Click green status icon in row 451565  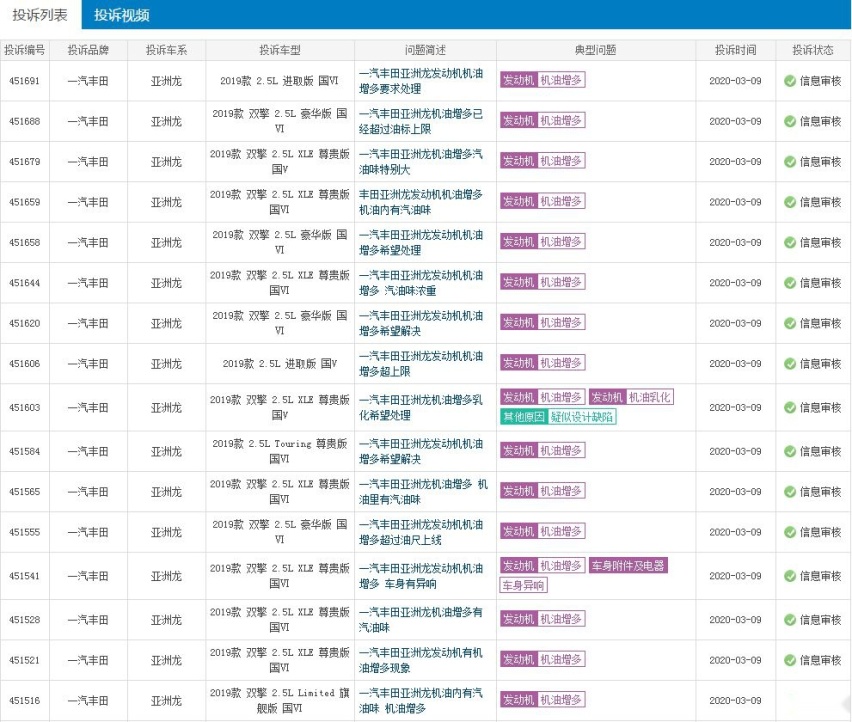[x=790, y=492]
